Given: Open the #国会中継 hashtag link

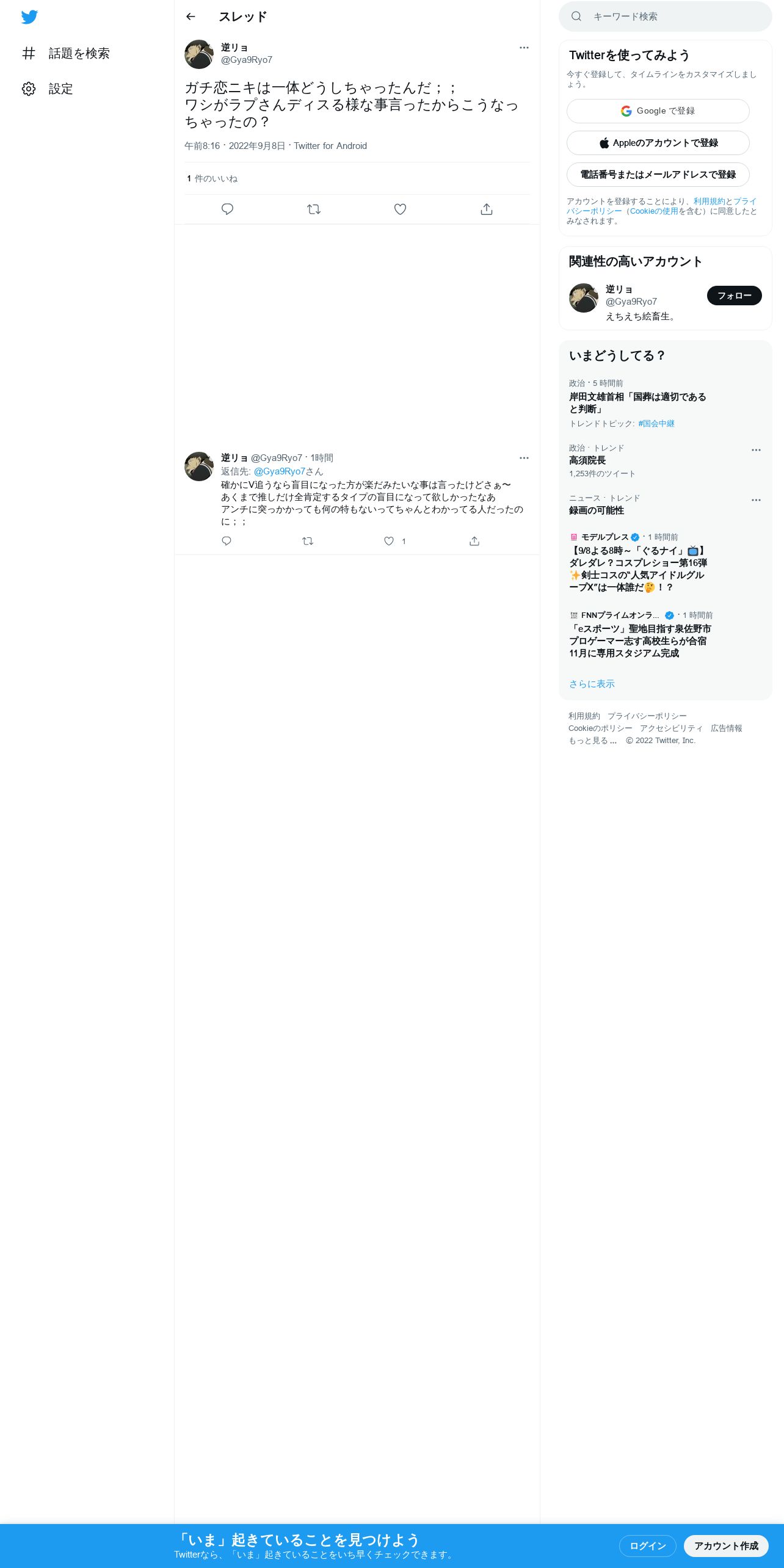Looking at the screenshot, I should [656, 424].
